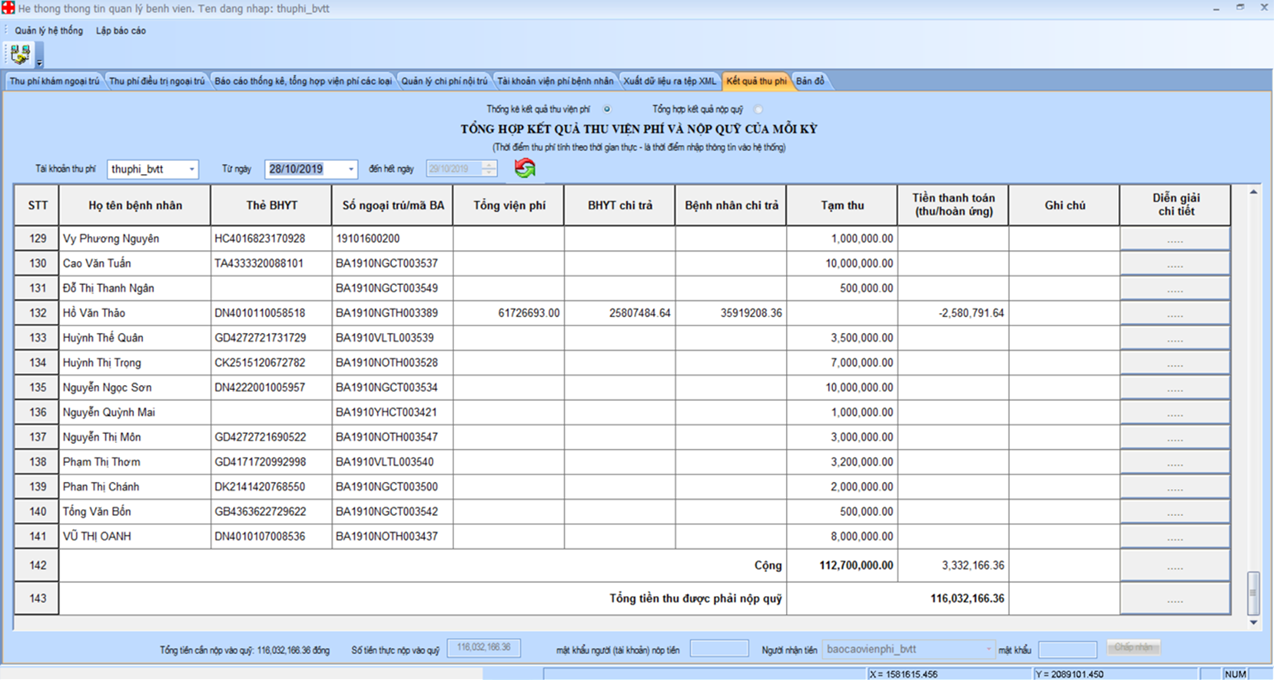Click the 'Tạm thu' column header
The width and height of the screenshot is (1274, 680).
coord(842,205)
